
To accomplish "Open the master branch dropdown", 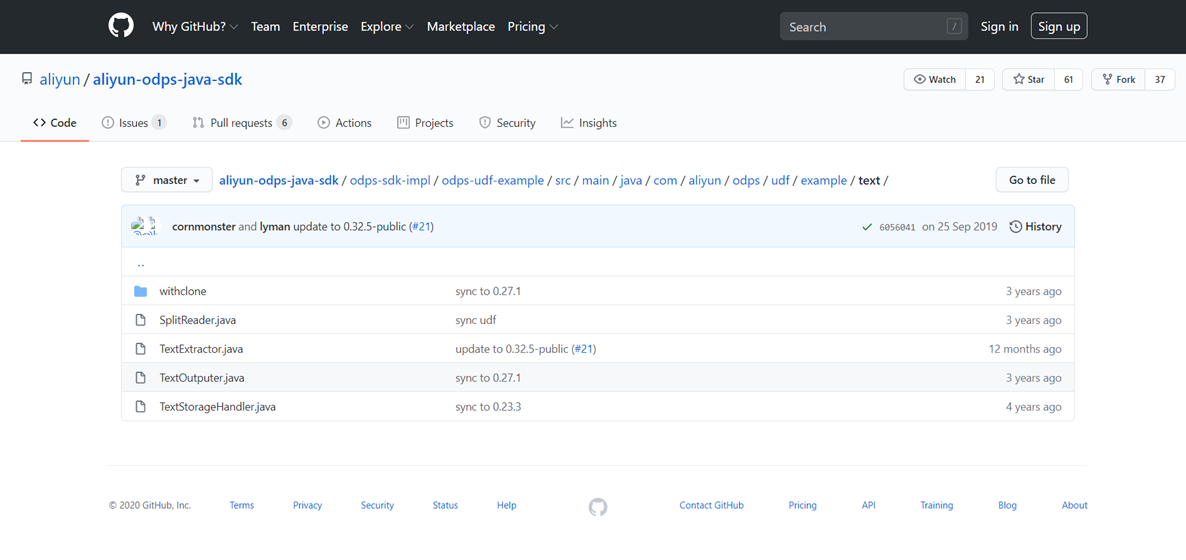I will [167, 180].
